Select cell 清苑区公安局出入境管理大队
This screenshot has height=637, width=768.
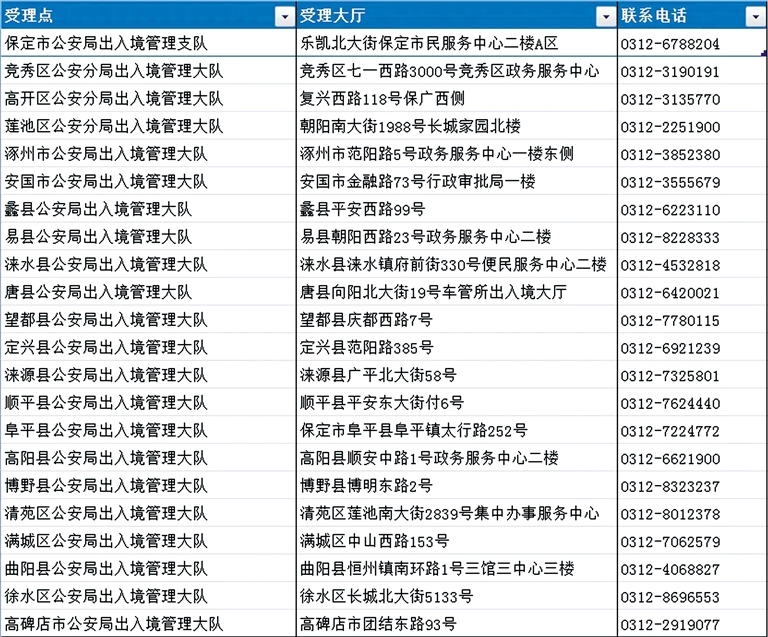[148, 514]
